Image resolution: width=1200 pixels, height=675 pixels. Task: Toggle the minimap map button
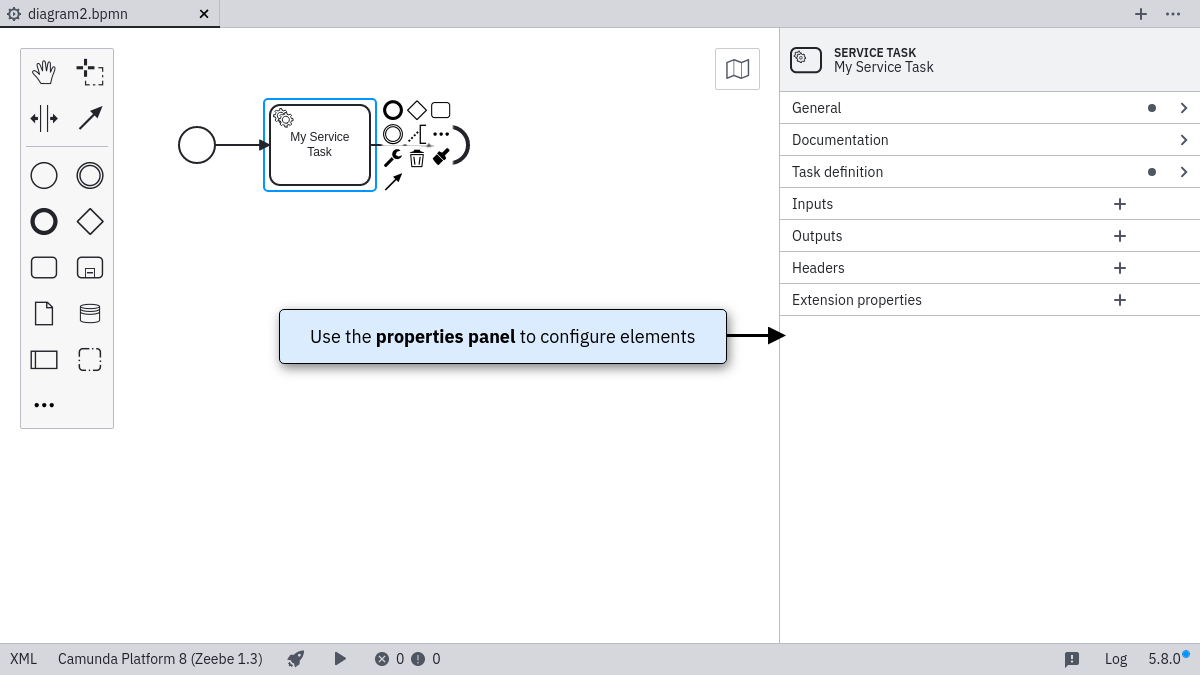(737, 69)
